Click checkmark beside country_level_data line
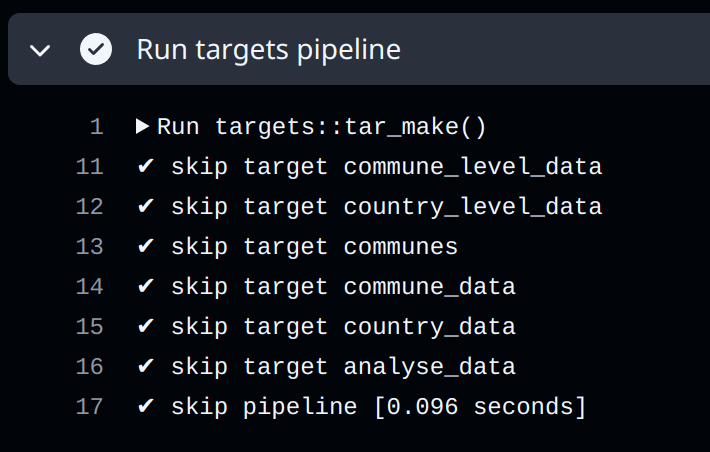 145,206
